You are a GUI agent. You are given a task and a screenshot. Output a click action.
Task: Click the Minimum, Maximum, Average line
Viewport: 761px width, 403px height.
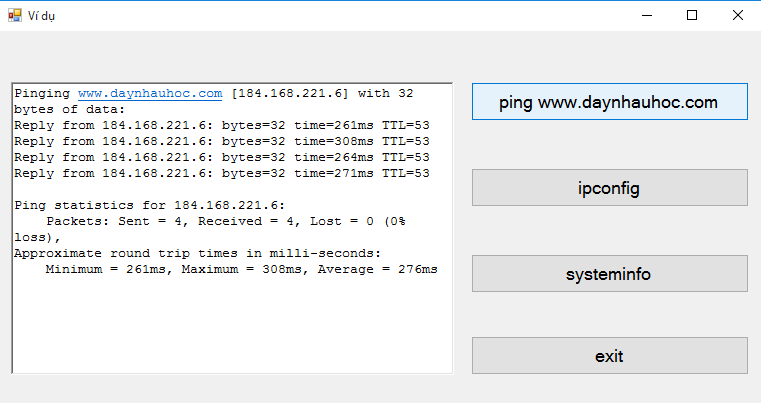[241, 270]
